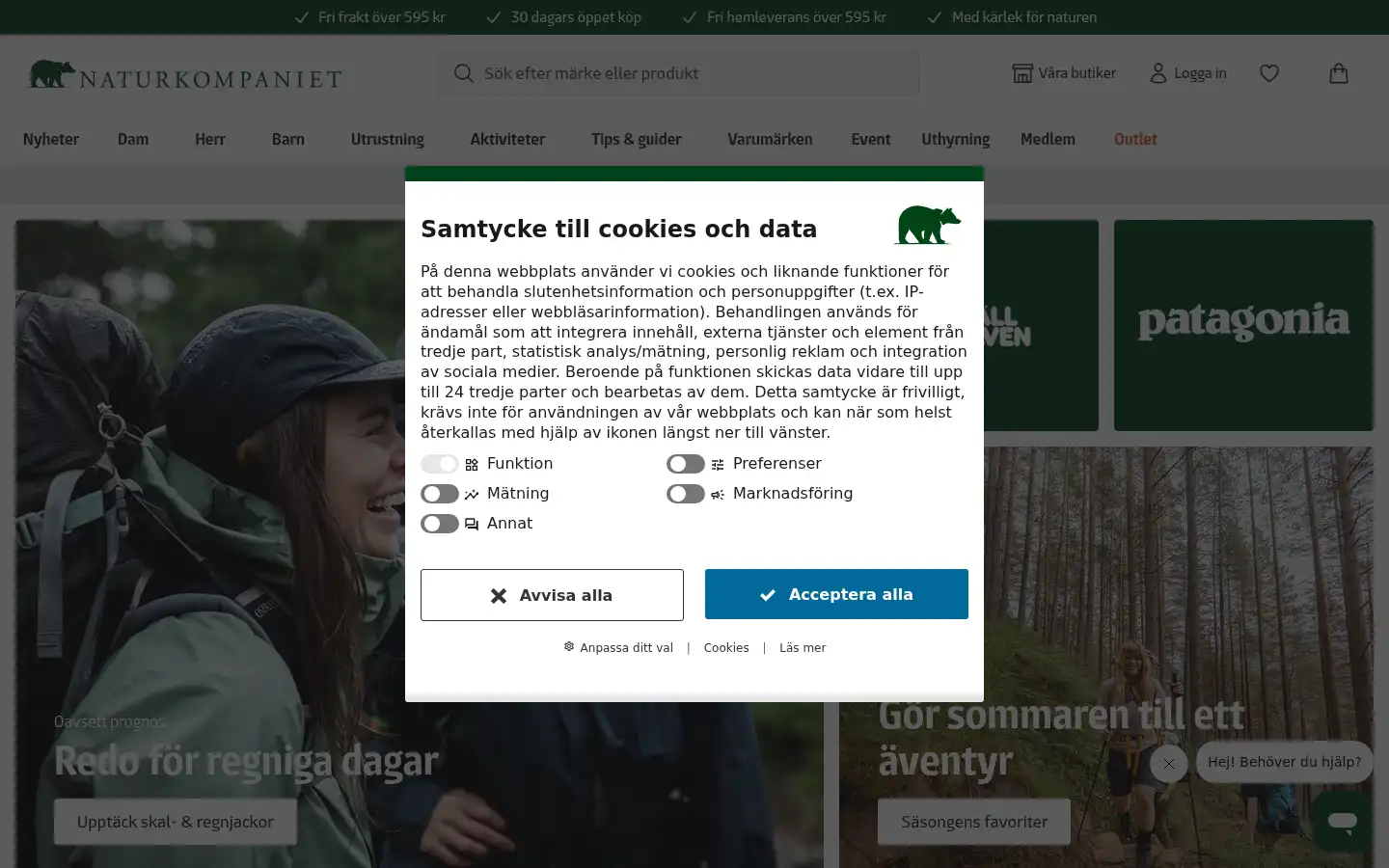This screenshot has height=868, width=1389.
Task: Open the Cookies link in dialog
Action: [x=726, y=647]
